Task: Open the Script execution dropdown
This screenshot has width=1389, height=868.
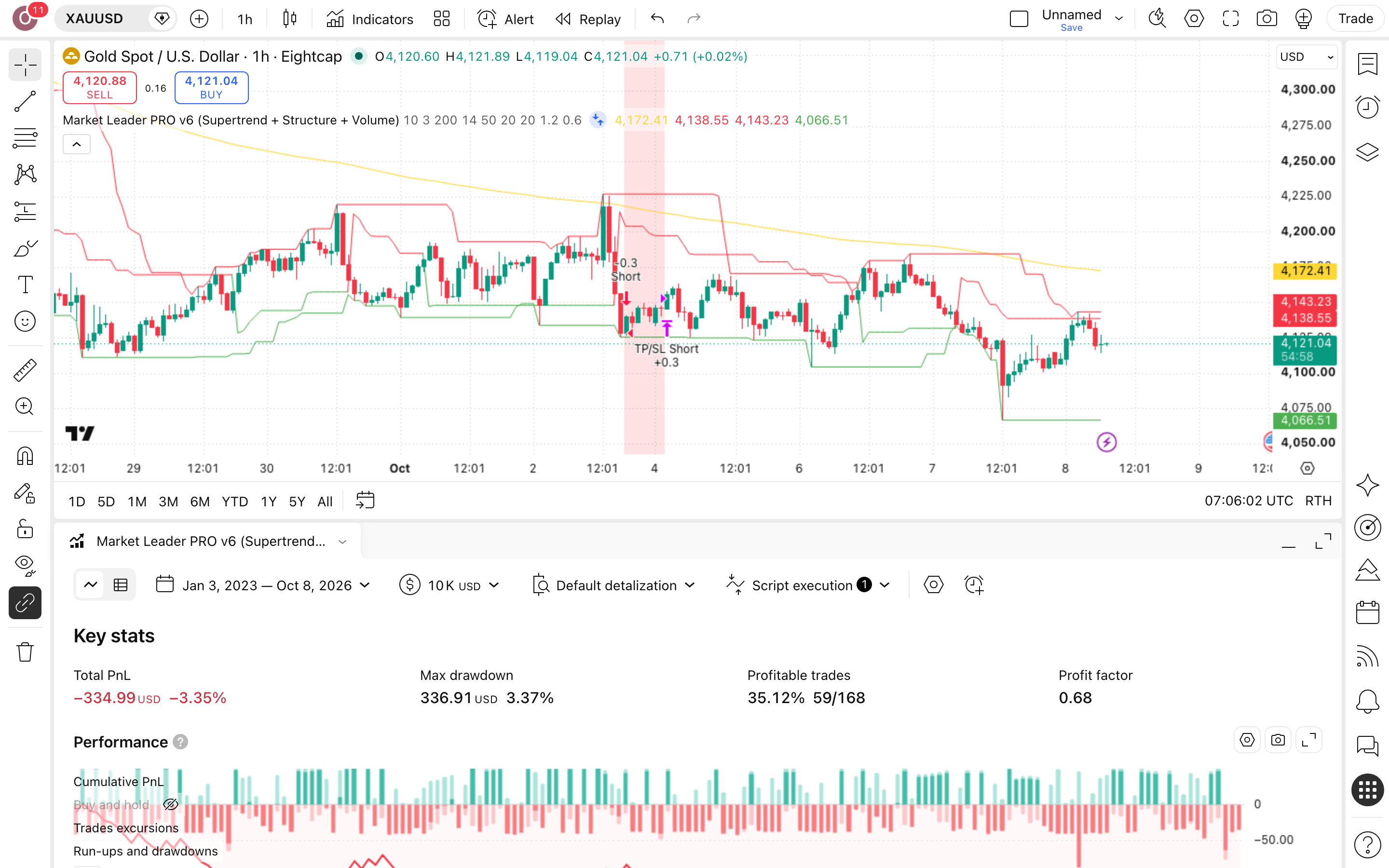Action: point(808,585)
